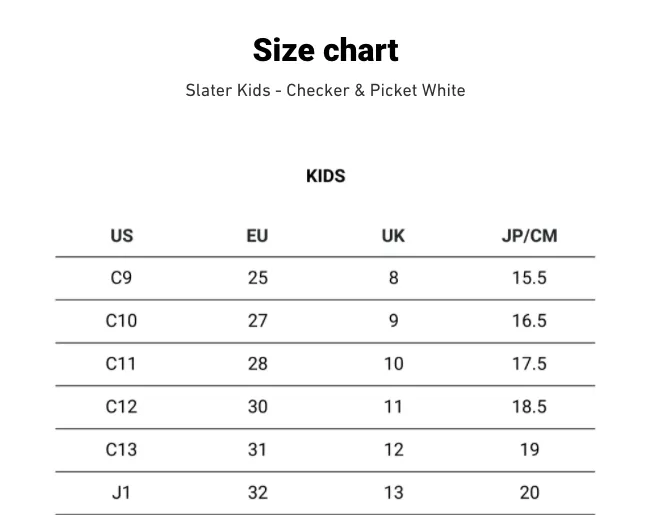Select the J1 US size cell
The image size is (648, 515).
(121, 492)
